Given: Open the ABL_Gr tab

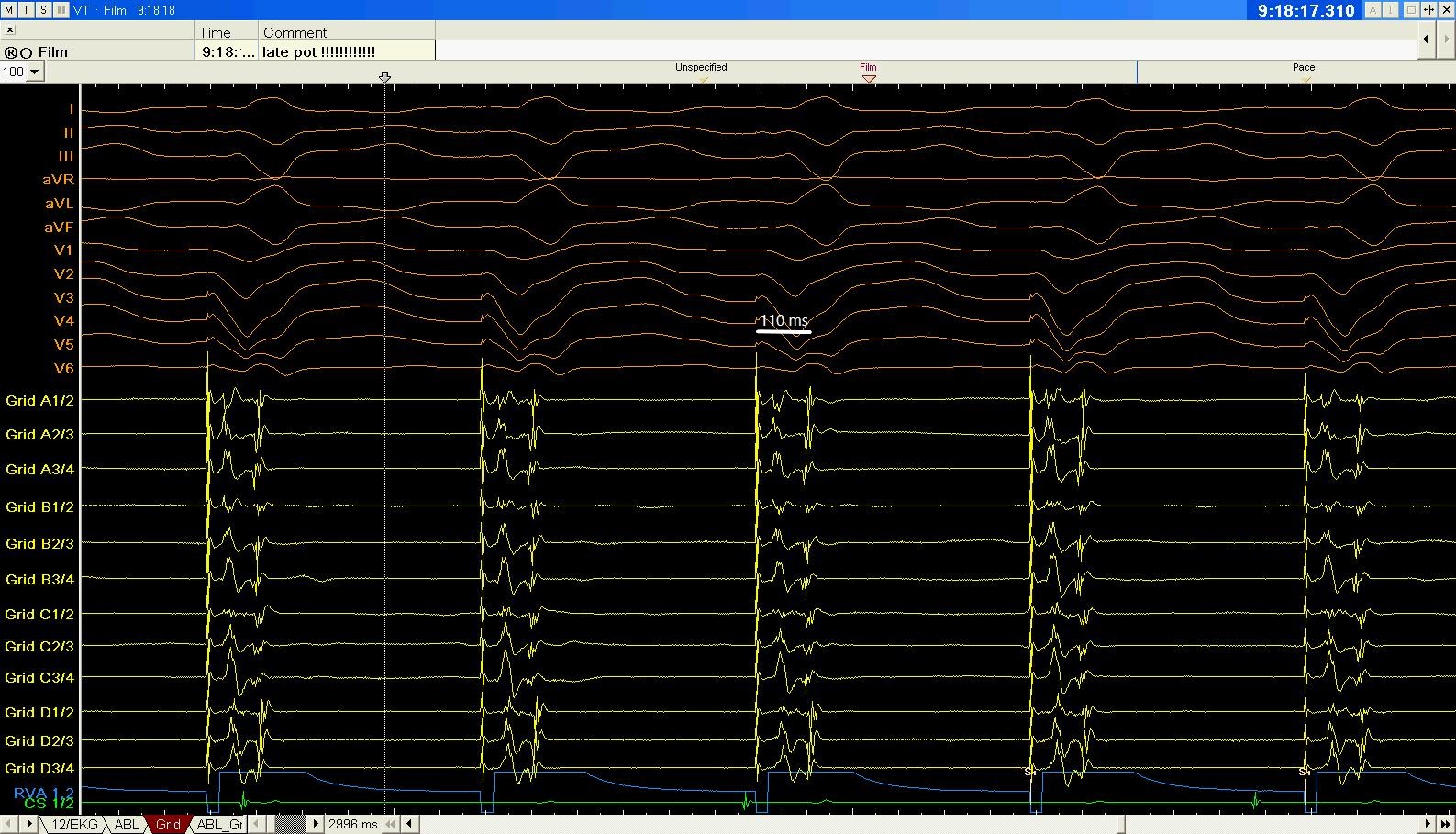Looking at the screenshot, I should click(219, 824).
